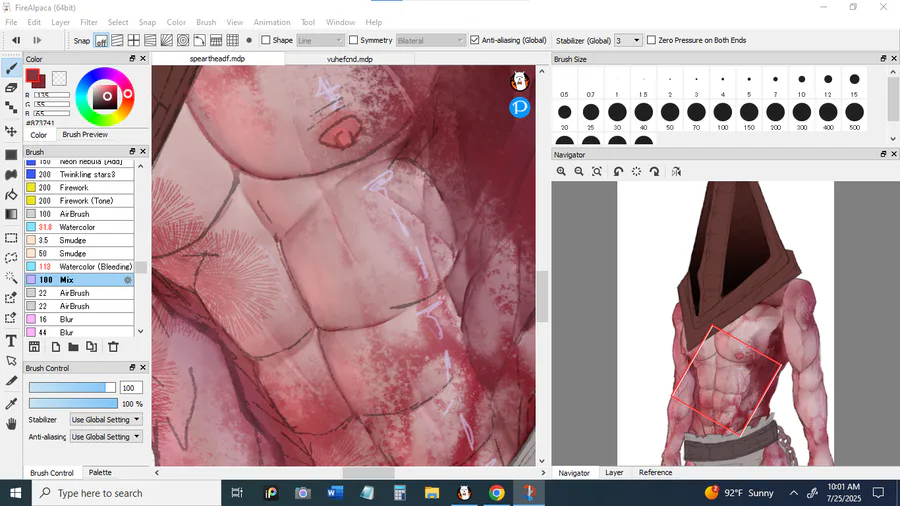Turn snap off with the off button

(x=101, y=40)
